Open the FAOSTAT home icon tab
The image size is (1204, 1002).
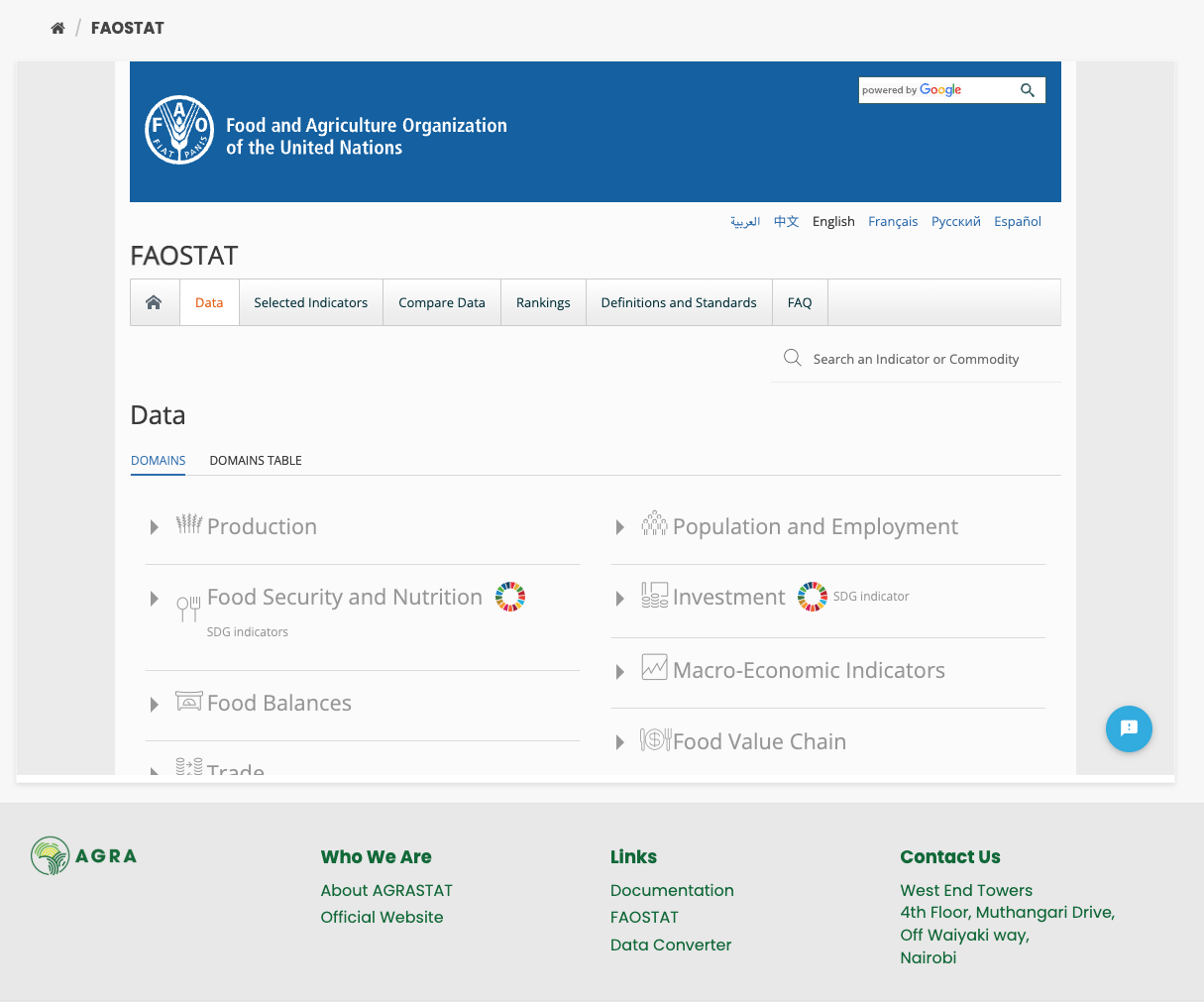click(154, 302)
